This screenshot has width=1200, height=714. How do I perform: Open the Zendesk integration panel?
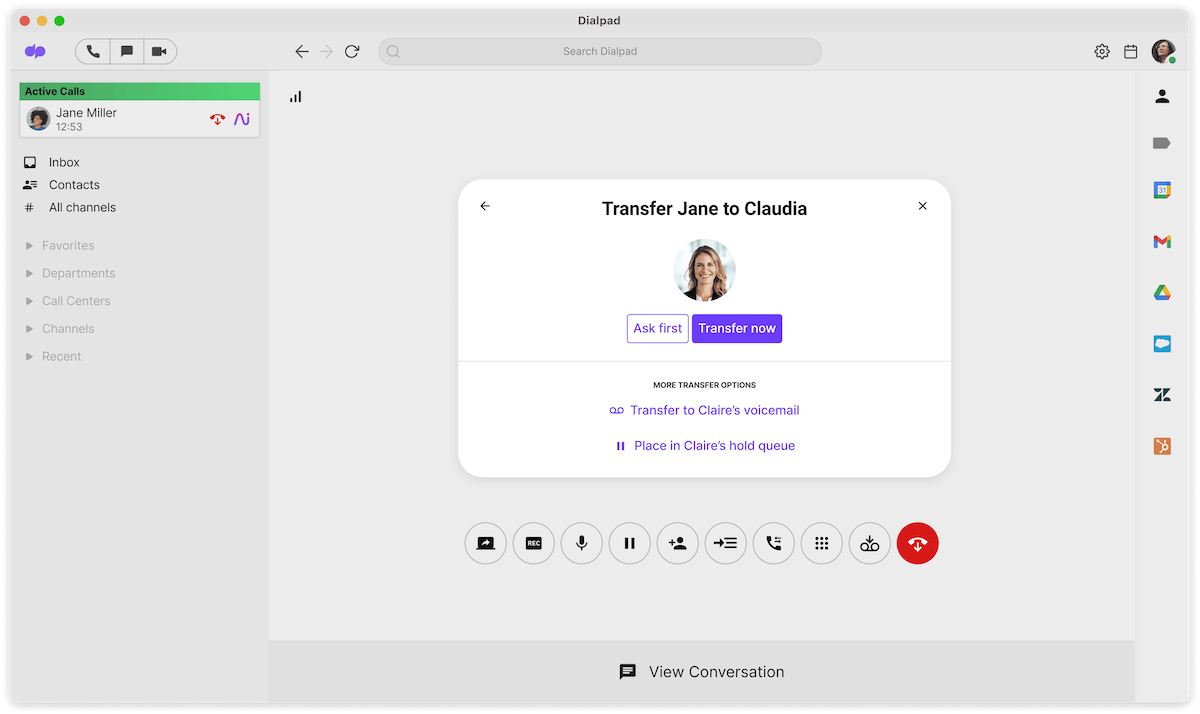1161,394
